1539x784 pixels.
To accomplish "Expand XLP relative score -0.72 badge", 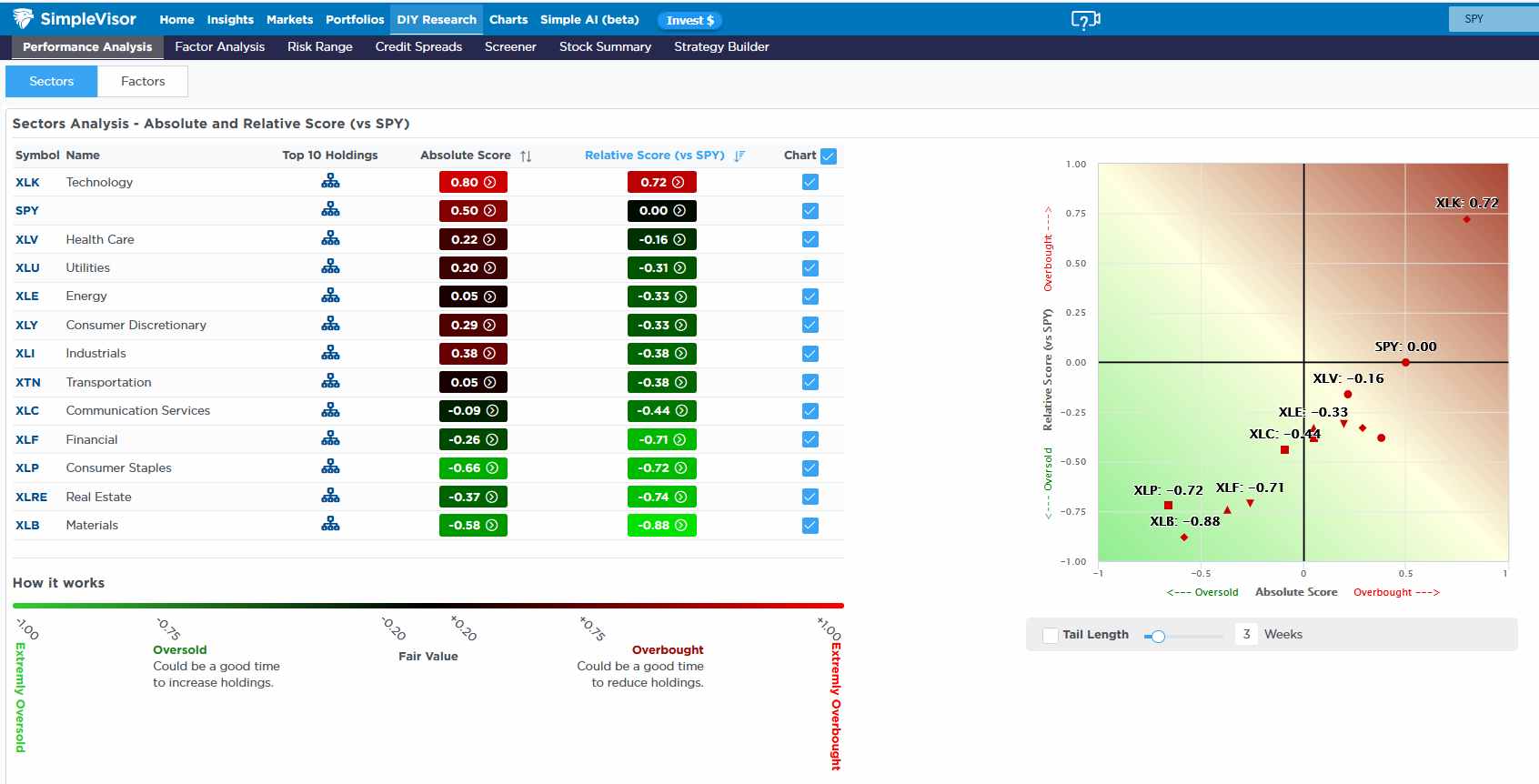I will click(x=662, y=468).
